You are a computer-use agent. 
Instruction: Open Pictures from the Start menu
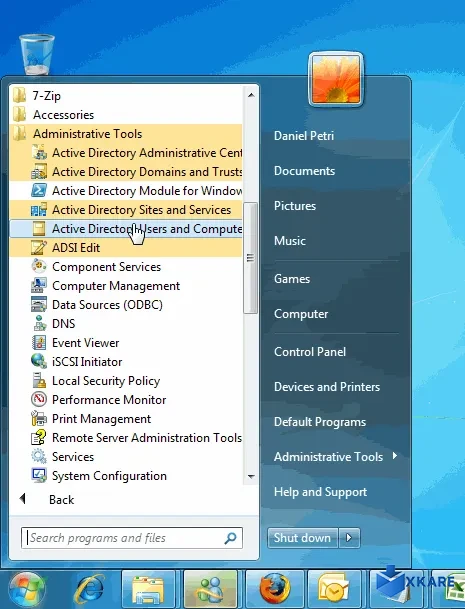click(295, 205)
